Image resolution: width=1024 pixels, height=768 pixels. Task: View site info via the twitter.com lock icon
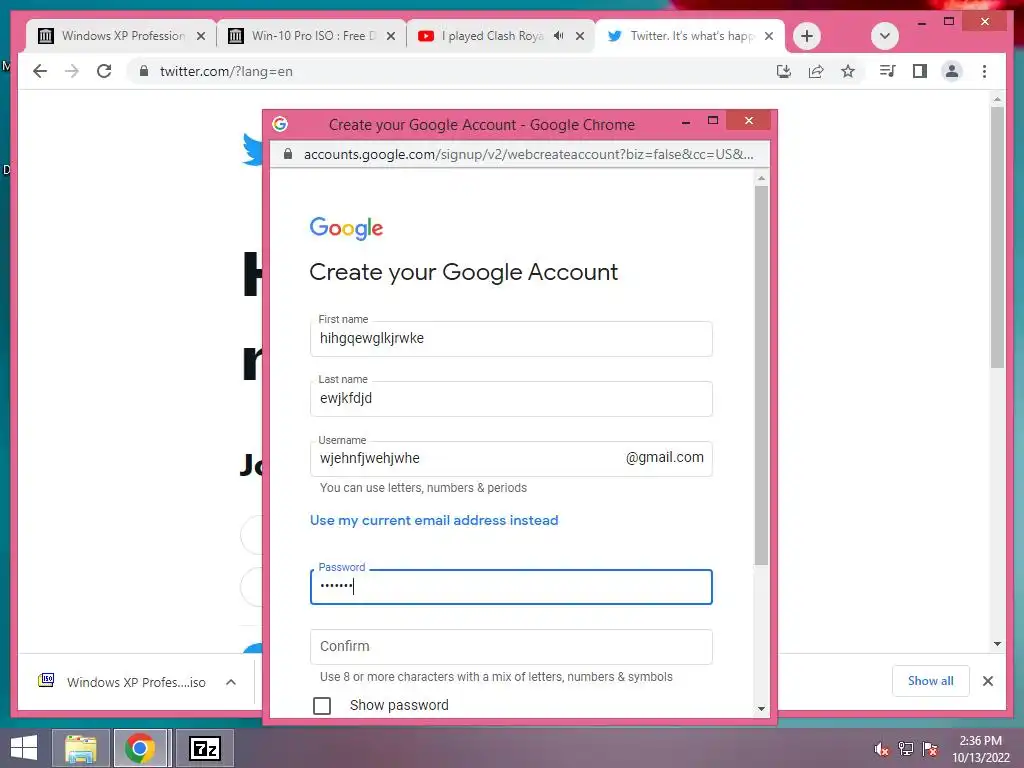pos(144,71)
